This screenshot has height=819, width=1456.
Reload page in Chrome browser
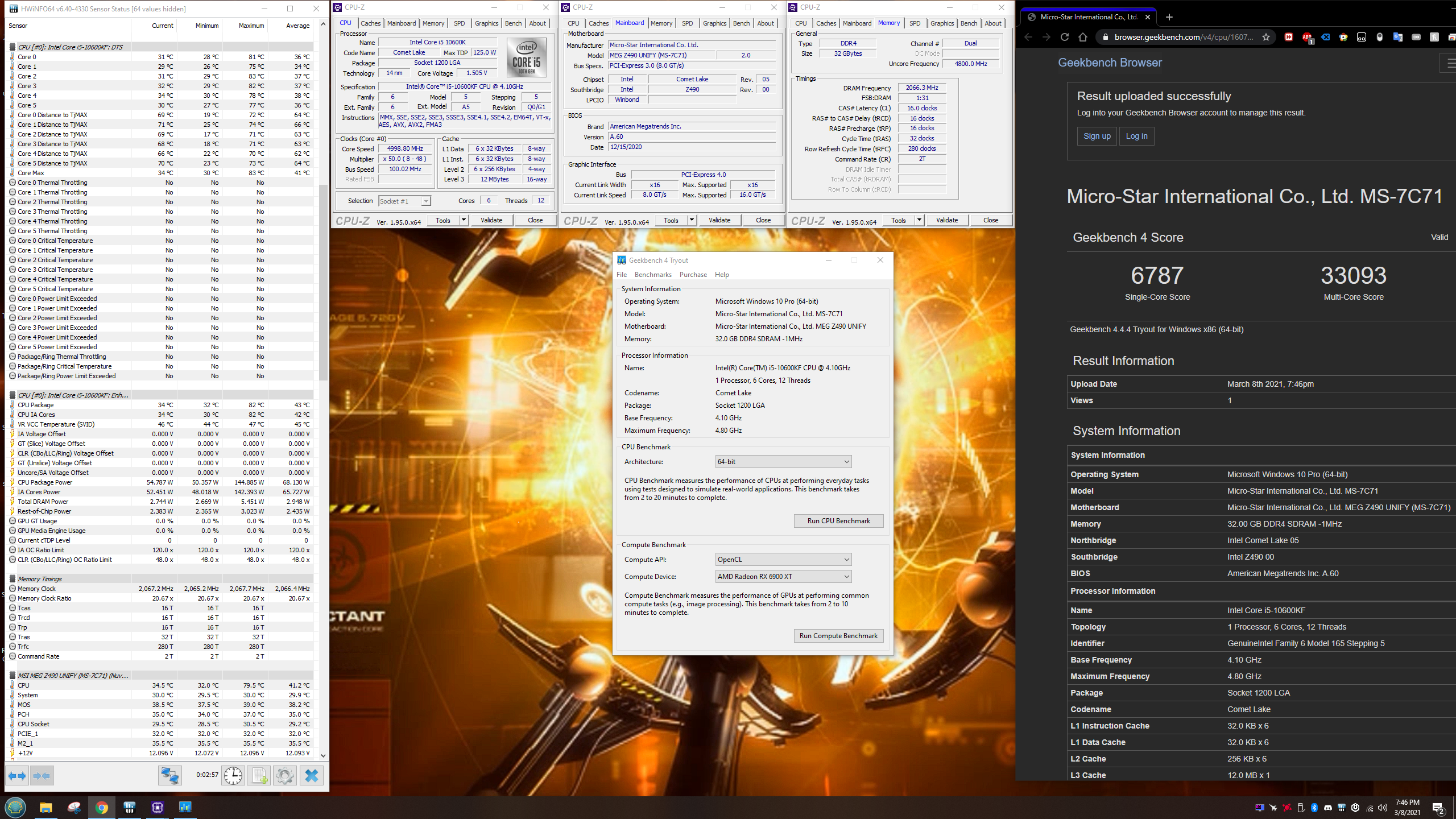click(1065, 37)
